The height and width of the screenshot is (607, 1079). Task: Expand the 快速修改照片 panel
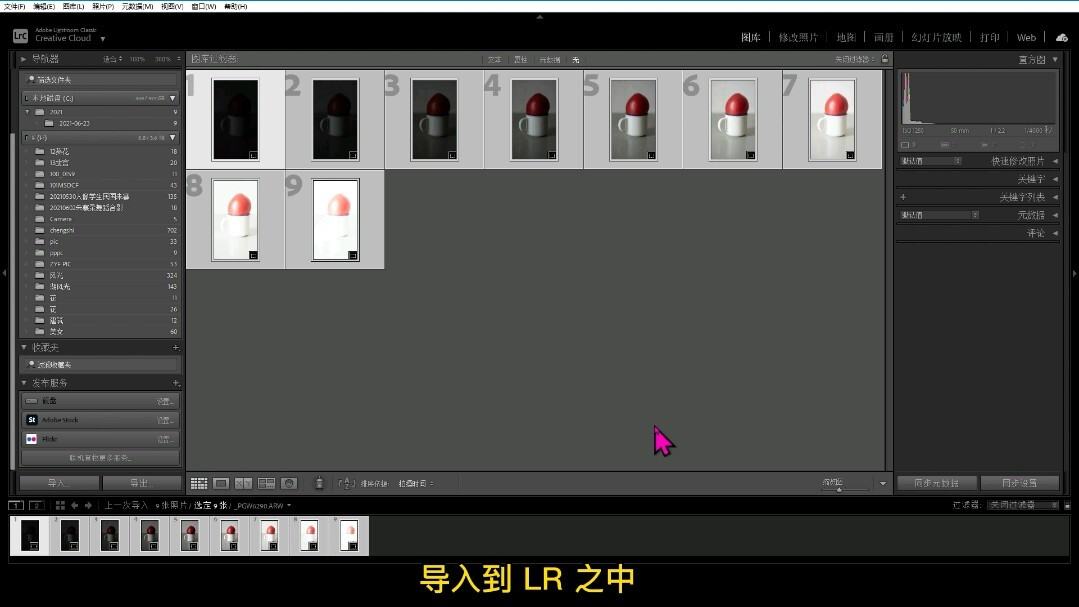click(x=1056, y=161)
